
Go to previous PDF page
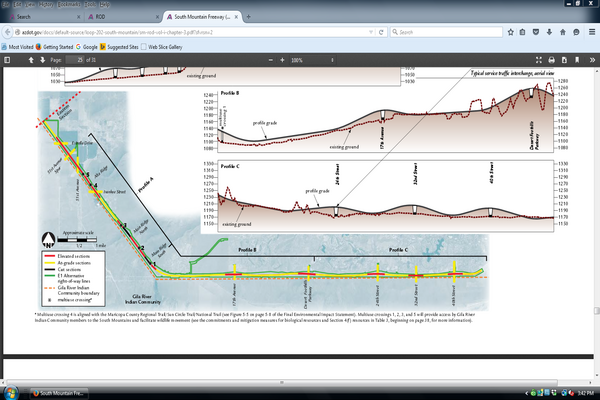(31, 60)
